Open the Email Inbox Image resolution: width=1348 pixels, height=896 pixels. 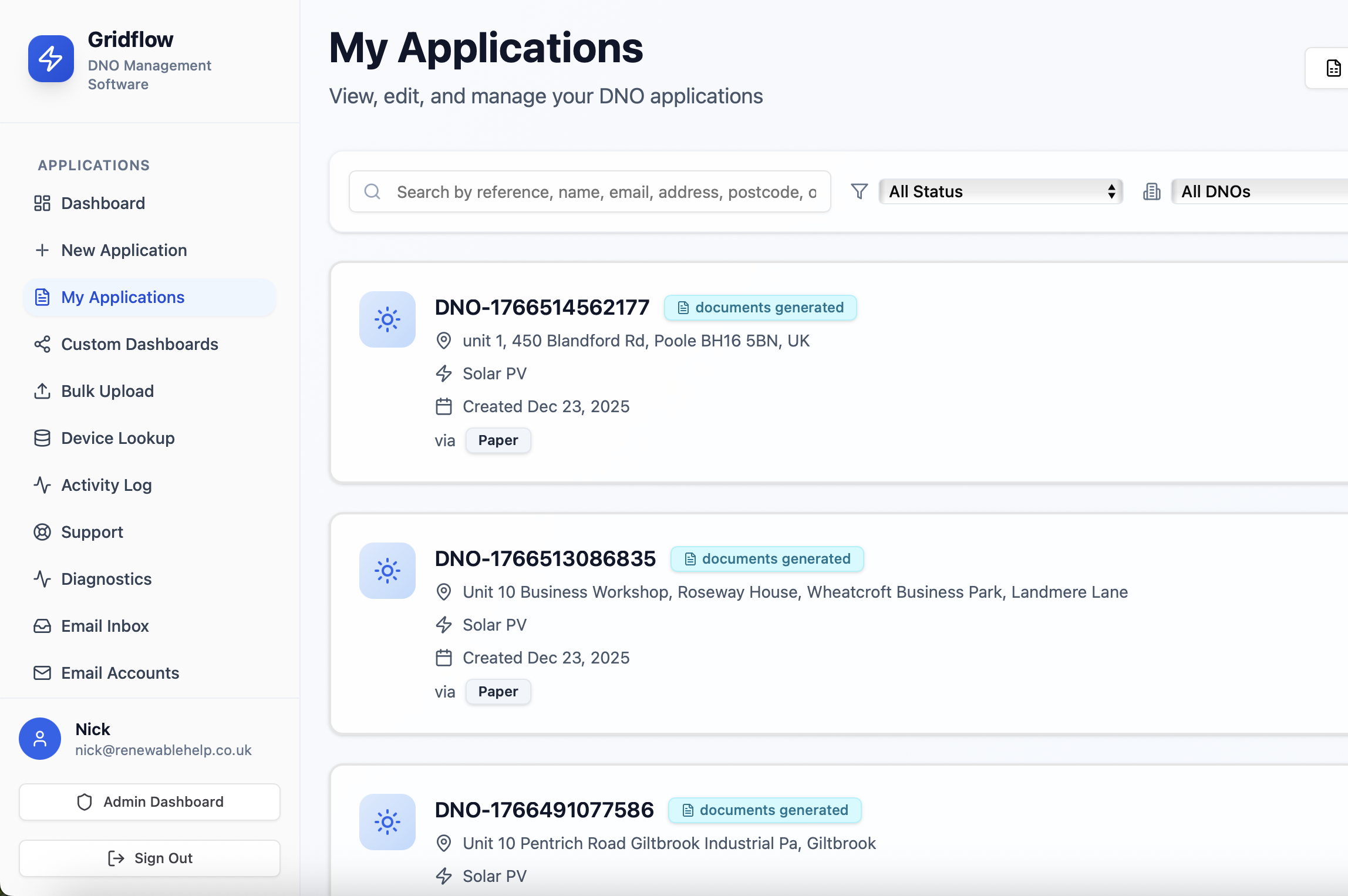point(105,626)
